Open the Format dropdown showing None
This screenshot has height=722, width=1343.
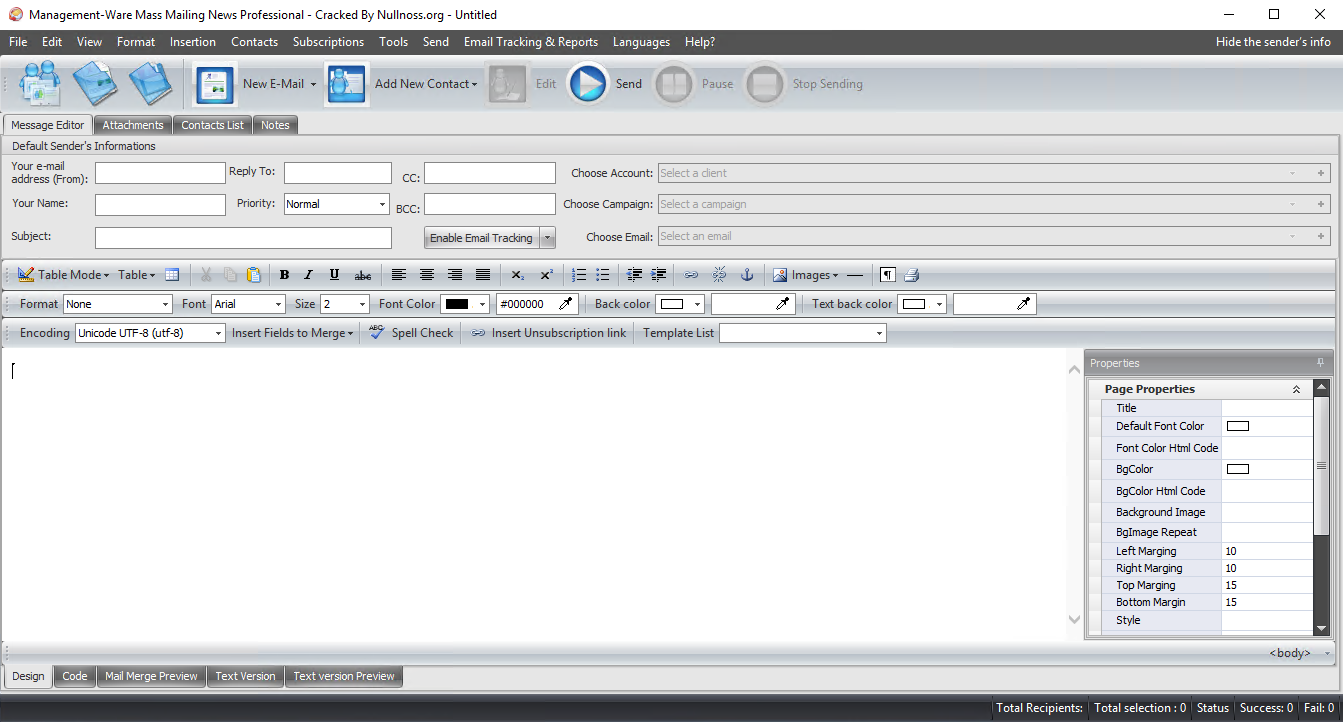118,304
